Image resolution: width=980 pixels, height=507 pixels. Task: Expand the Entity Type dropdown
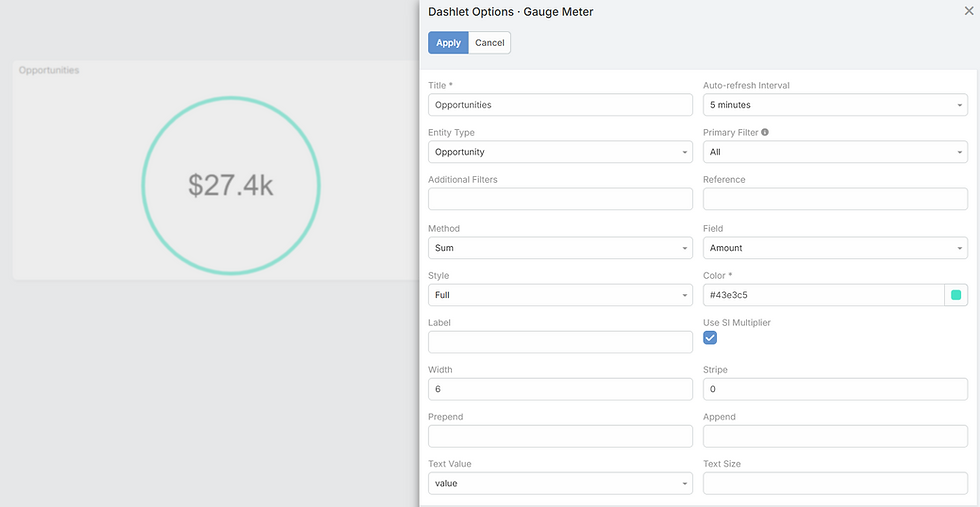tap(560, 152)
